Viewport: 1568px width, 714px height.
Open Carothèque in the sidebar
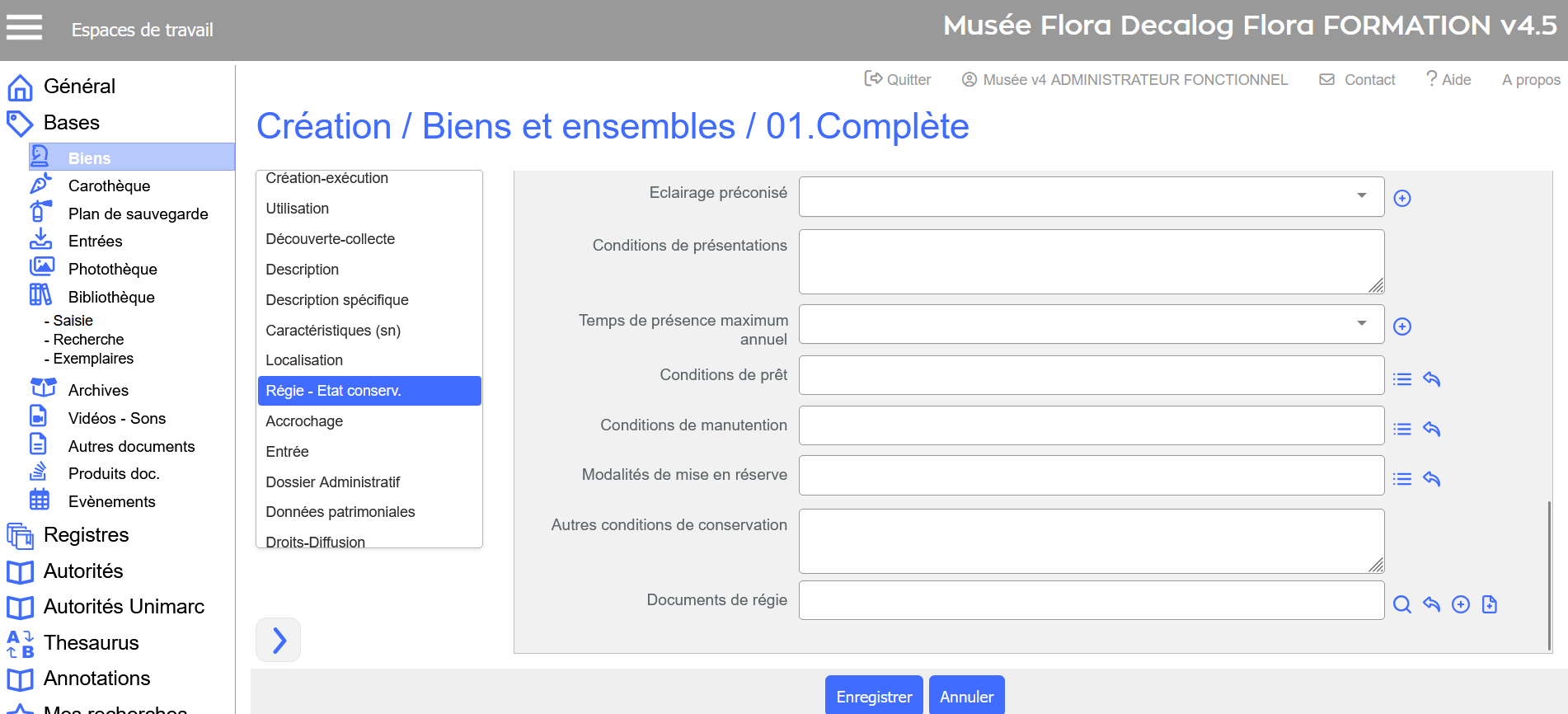coord(109,186)
